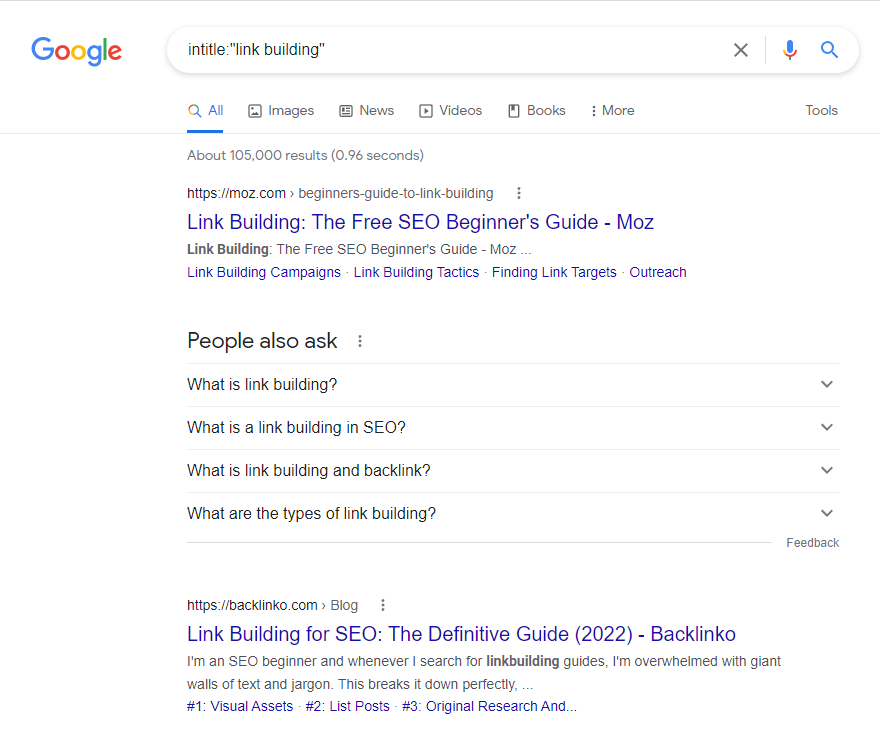The image size is (880, 743).
Task: Click the Tools button
Action: coord(821,111)
